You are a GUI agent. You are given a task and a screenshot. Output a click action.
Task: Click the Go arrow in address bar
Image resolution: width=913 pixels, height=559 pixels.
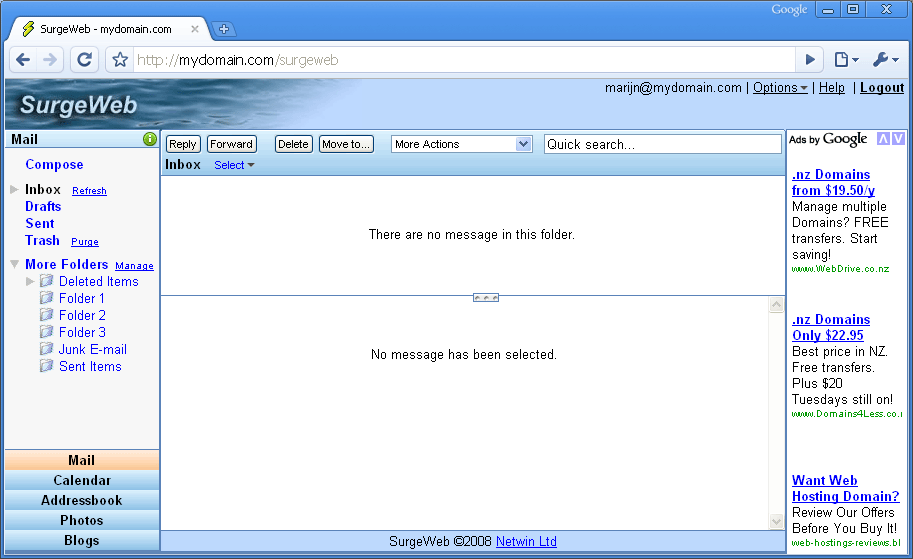[811, 60]
